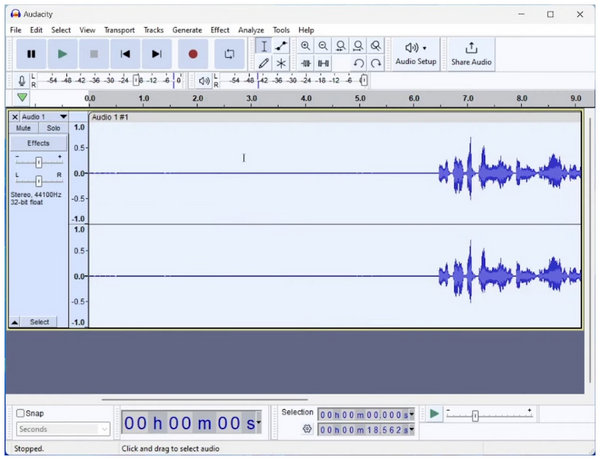Click the green timeline playhead triangle

(x=22, y=97)
